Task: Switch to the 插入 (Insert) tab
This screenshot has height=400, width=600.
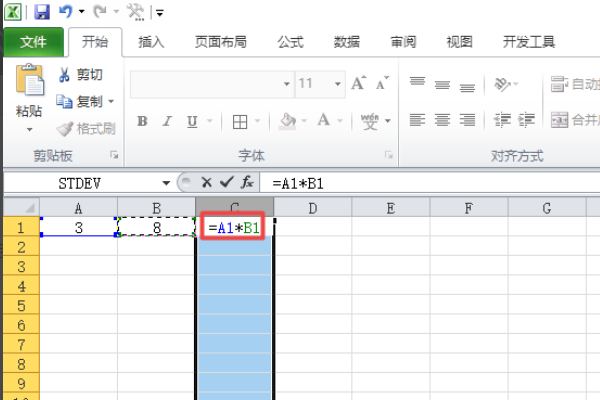Action: tap(151, 42)
